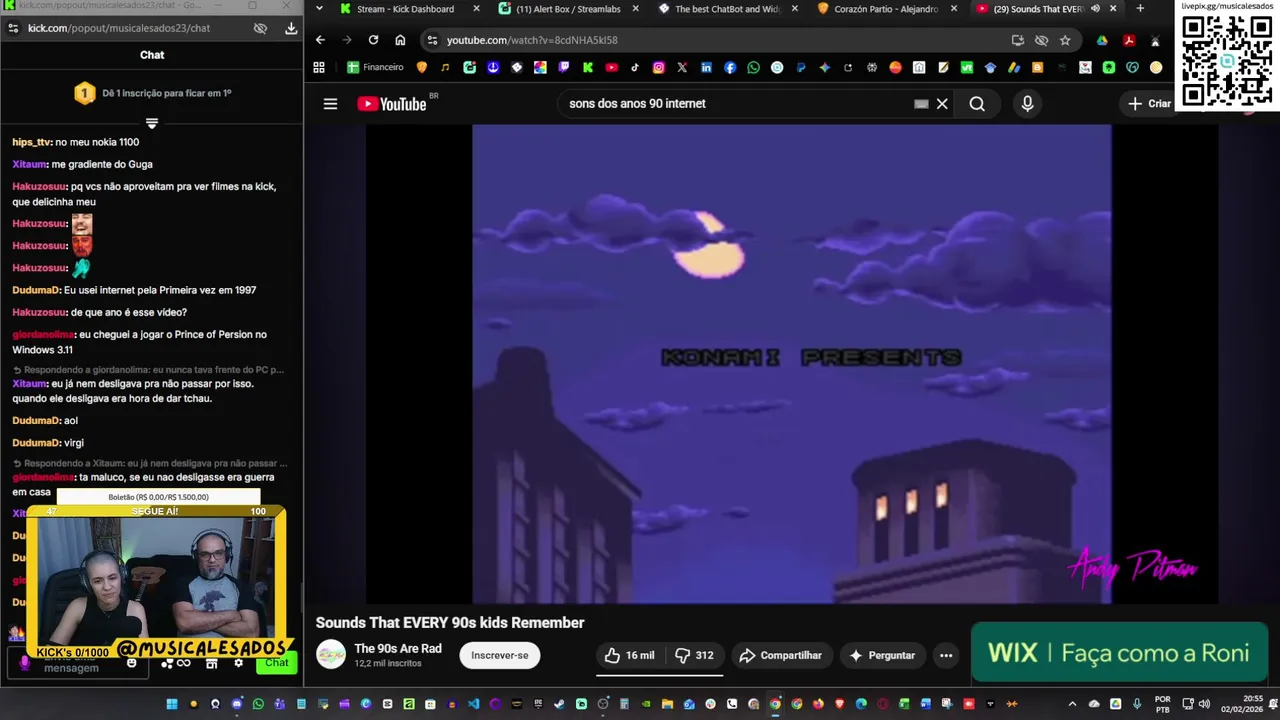The image size is (1280, 720).
Task: Go back in the browser
Action: 320,40
